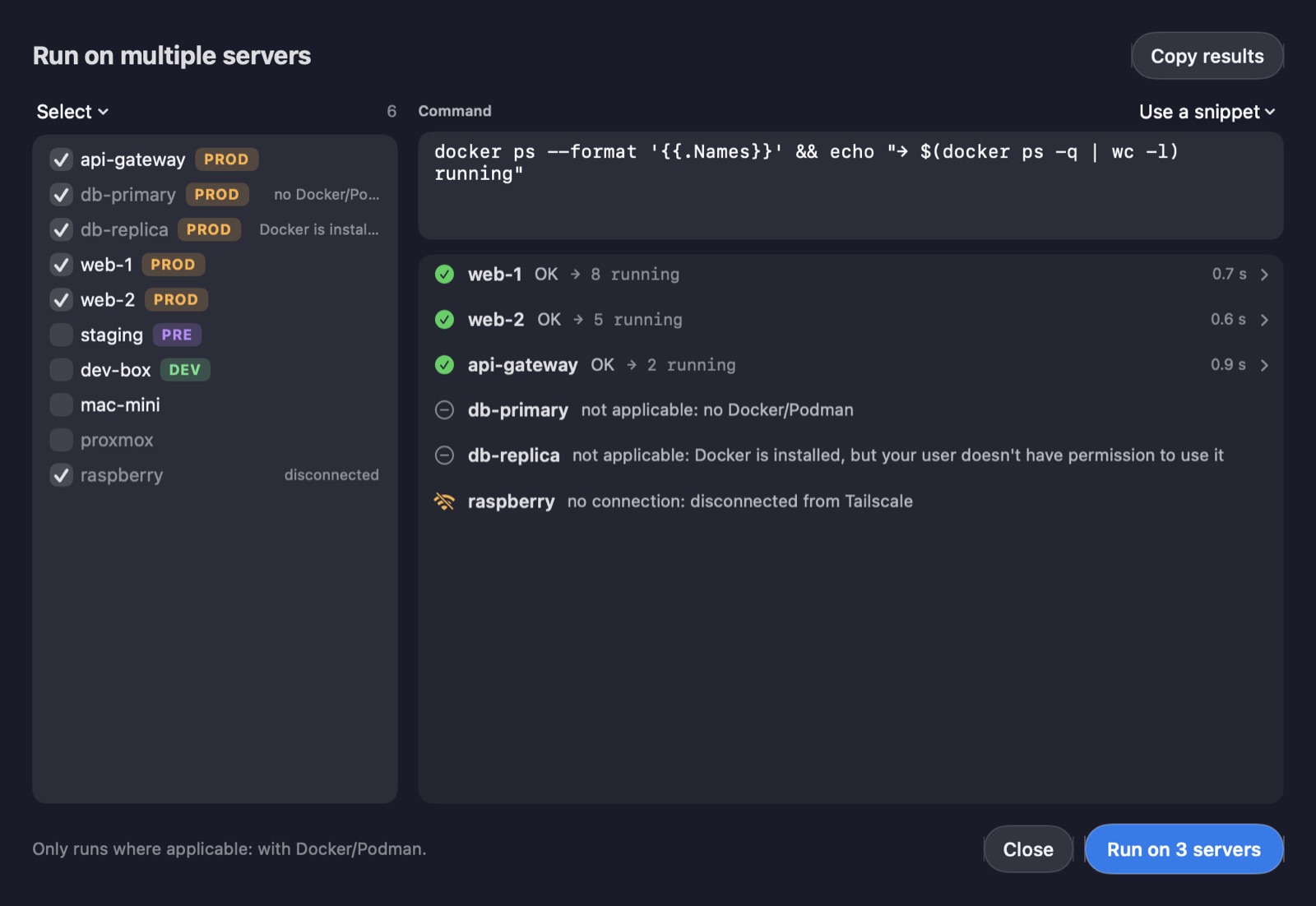Uncheck the raspberry server checkbox
1316x906 pixels.
click(x=61, y=475)
